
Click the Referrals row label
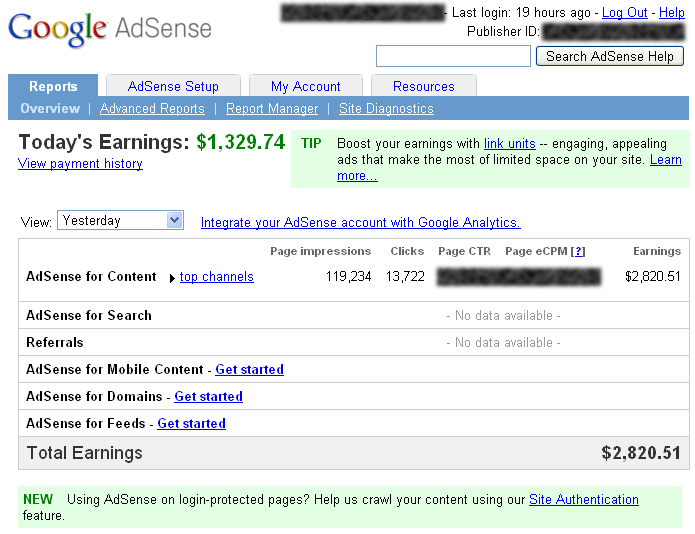click(x=55, y=343)
